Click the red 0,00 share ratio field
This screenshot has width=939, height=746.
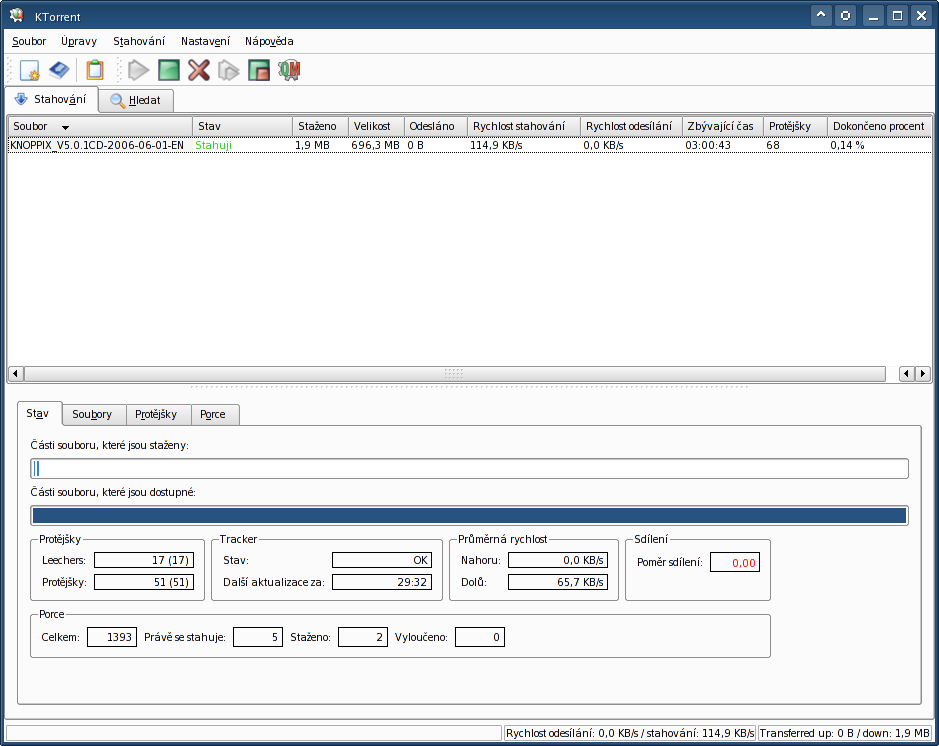[735, 563]
